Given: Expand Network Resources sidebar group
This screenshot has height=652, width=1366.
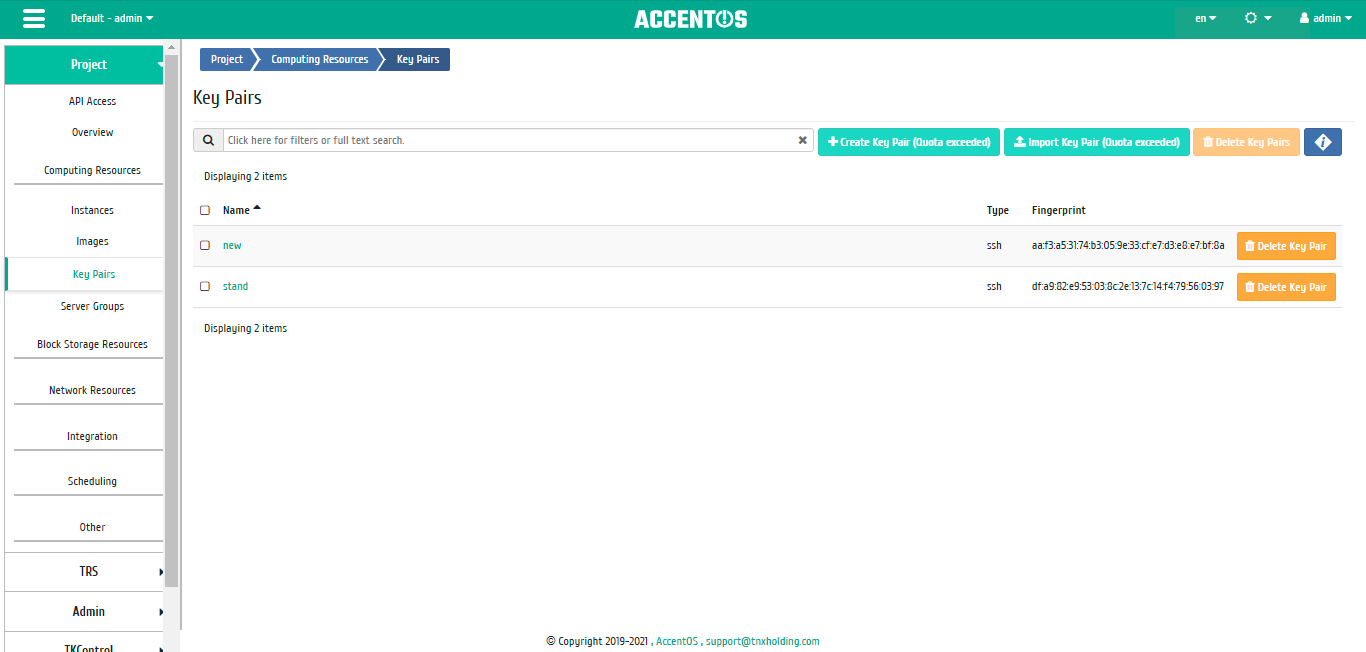Looking at the screenshot, I should (x=92, y=390).
